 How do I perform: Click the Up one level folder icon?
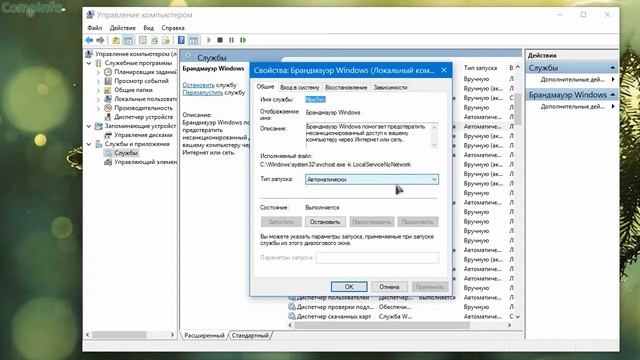click(116, 40)
